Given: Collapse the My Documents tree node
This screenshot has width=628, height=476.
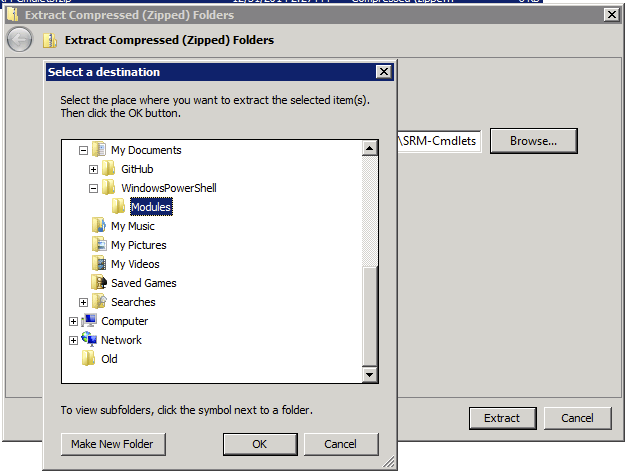Looking at the screenshot, I should pos(83,151).
